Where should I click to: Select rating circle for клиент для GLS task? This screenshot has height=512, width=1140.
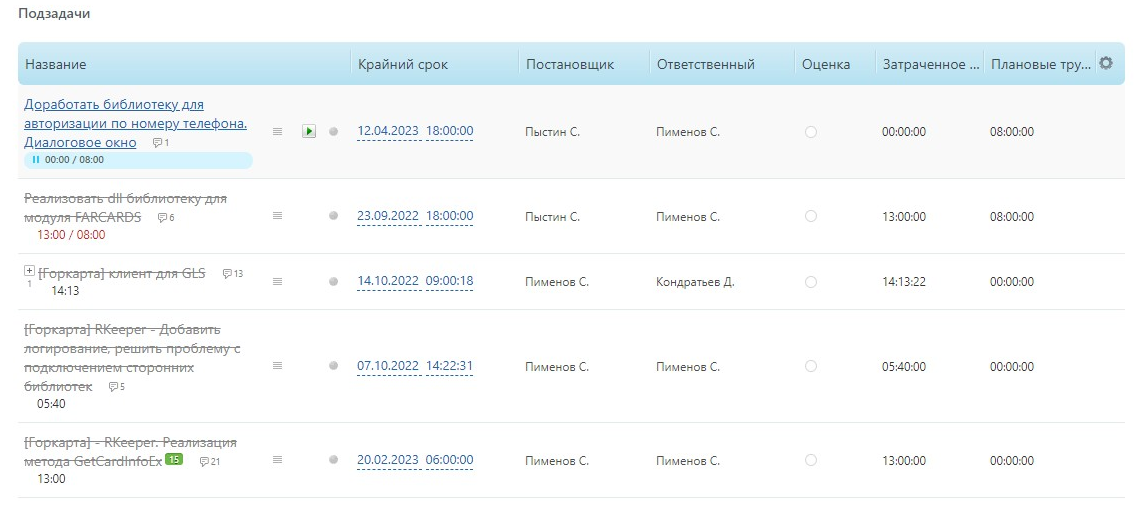point(811,281)
